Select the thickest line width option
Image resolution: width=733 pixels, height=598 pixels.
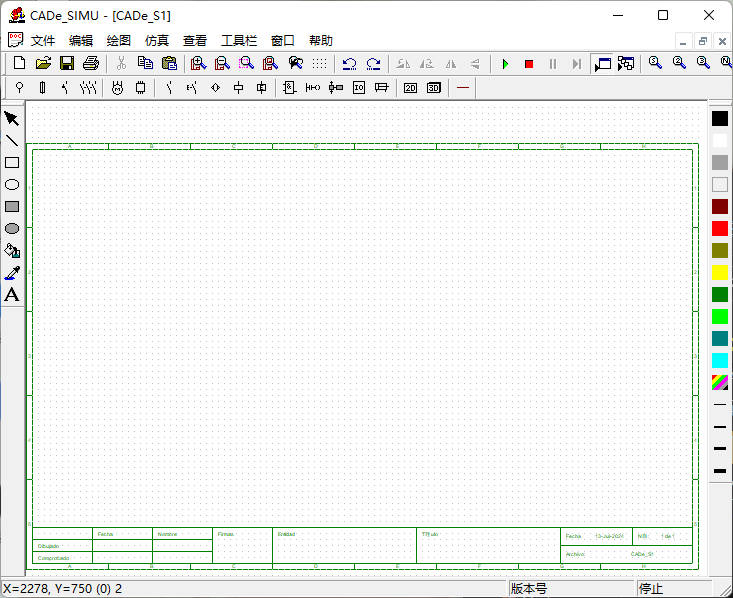pos(720,471)
